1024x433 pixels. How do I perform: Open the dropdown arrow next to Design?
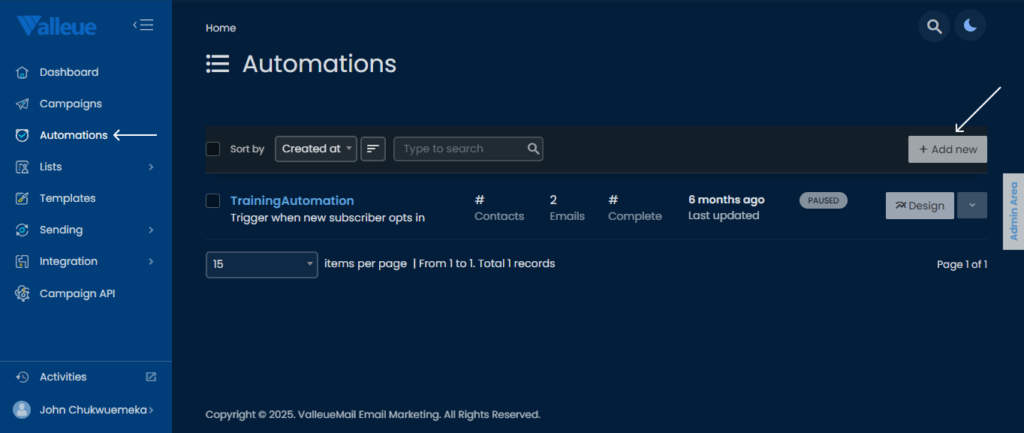972,205
